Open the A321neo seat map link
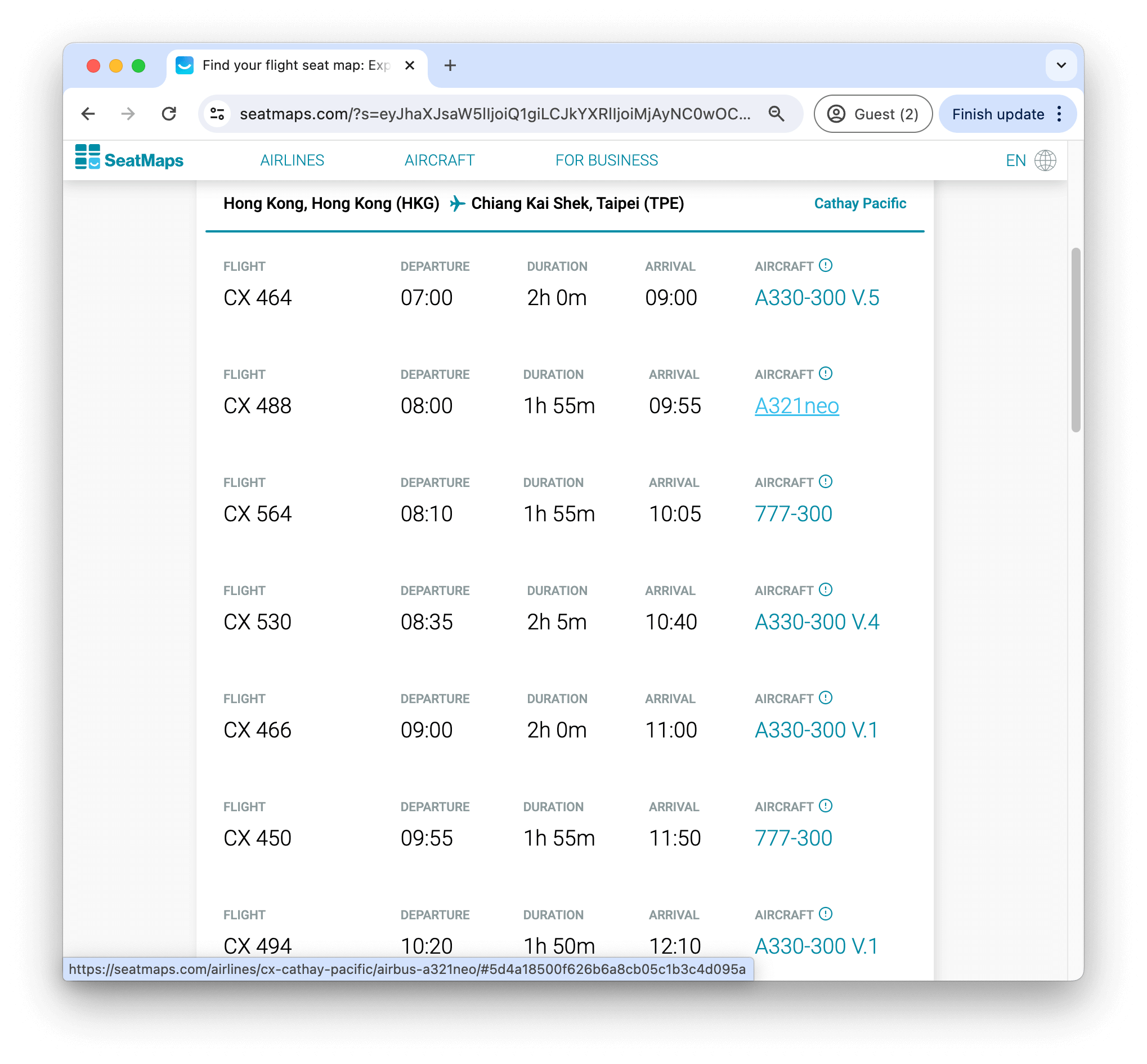The width and height of the screenshot is (1147, 1064). pyautogui.click(x=796, y=406)
